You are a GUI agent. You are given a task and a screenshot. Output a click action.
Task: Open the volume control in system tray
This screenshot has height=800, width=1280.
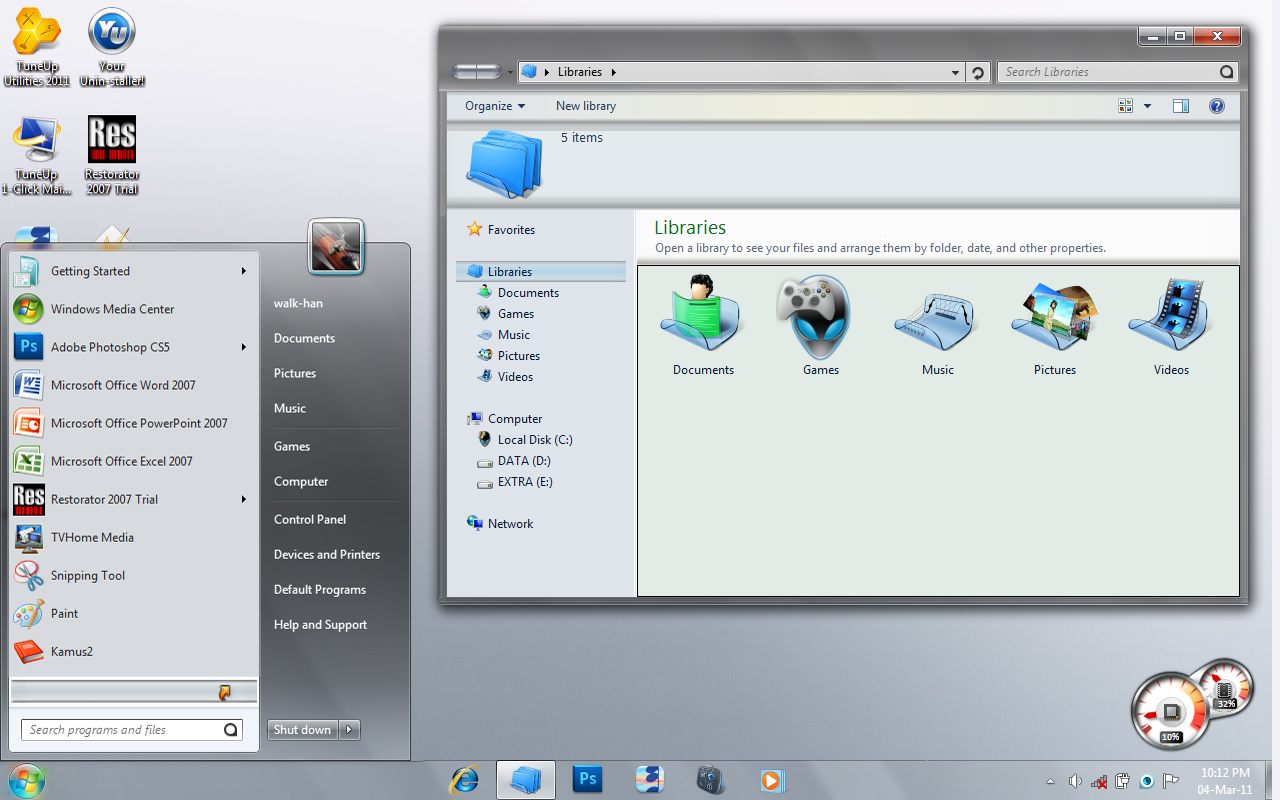(x=1075, y=781)
